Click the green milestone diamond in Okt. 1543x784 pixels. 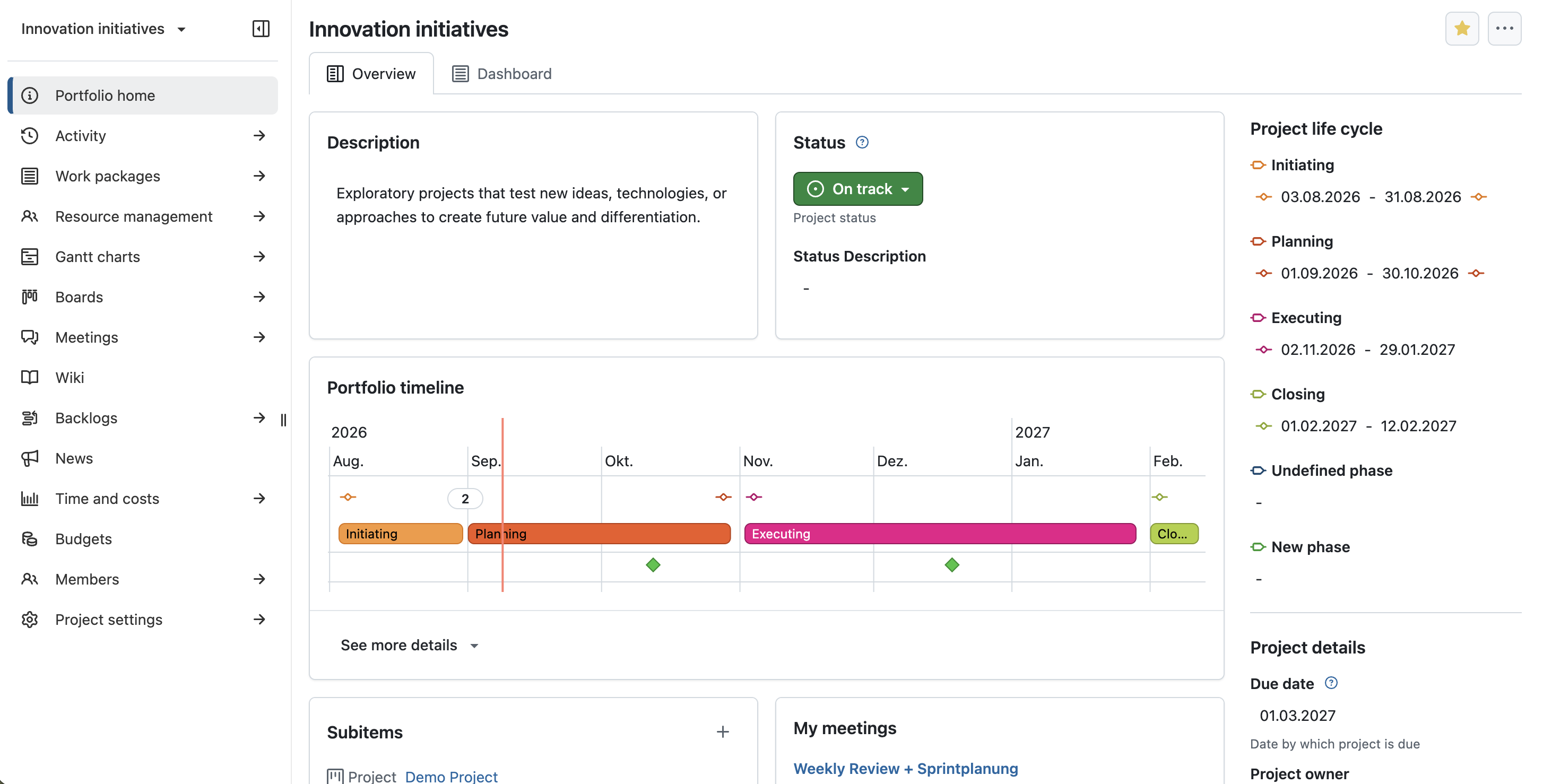tap(653, 565)
